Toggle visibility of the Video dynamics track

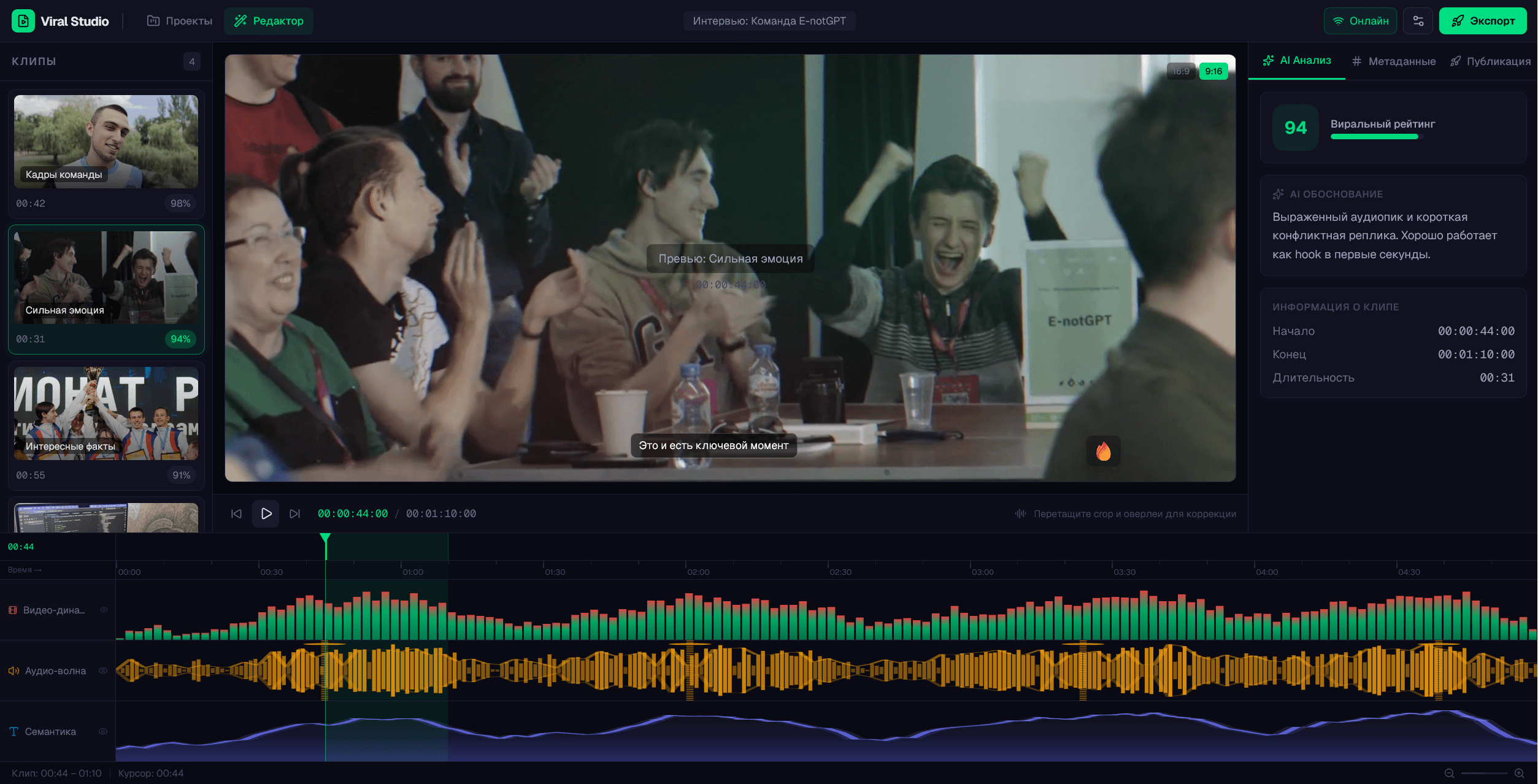104,610
